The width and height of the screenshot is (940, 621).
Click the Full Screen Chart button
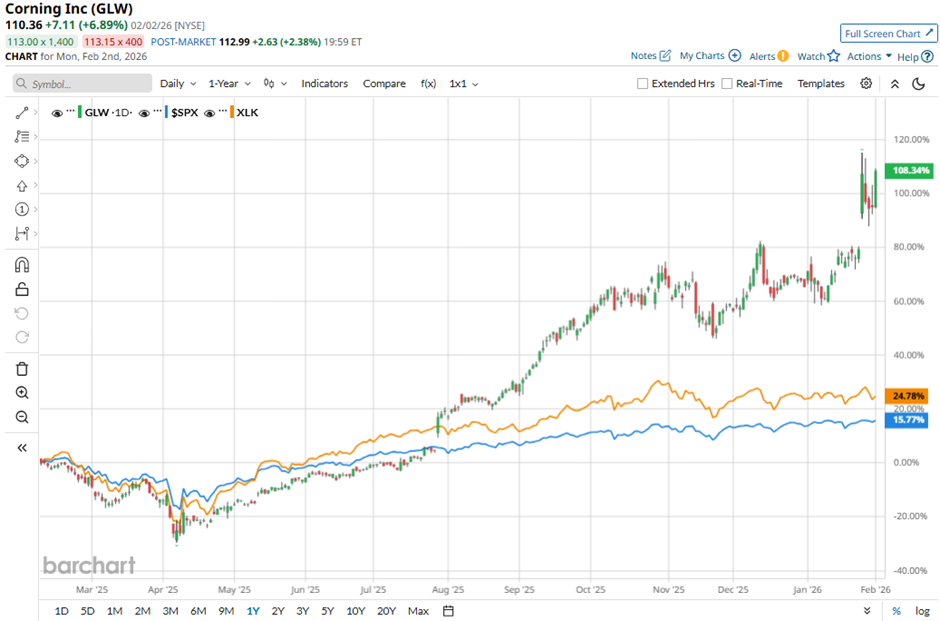click(887, 33)
